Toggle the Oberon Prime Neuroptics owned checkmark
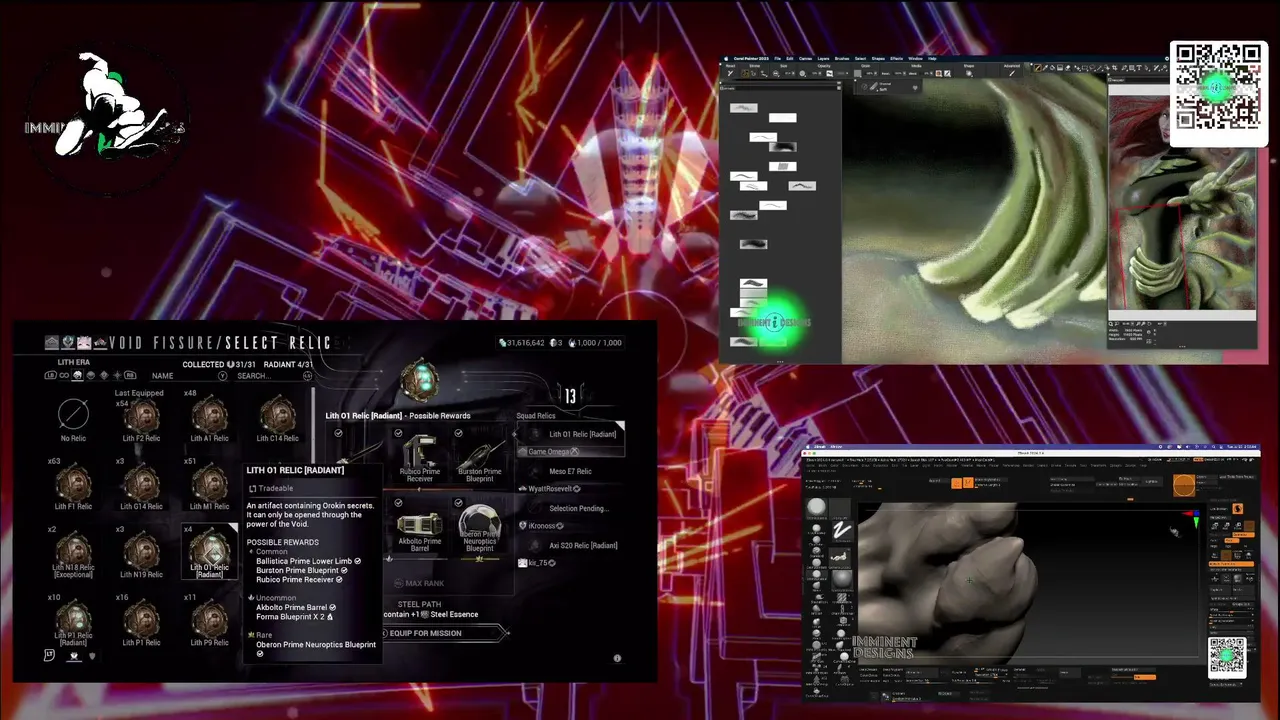Image resolution: width=1280 pixels, height=720 pixels. pos(458,503)
